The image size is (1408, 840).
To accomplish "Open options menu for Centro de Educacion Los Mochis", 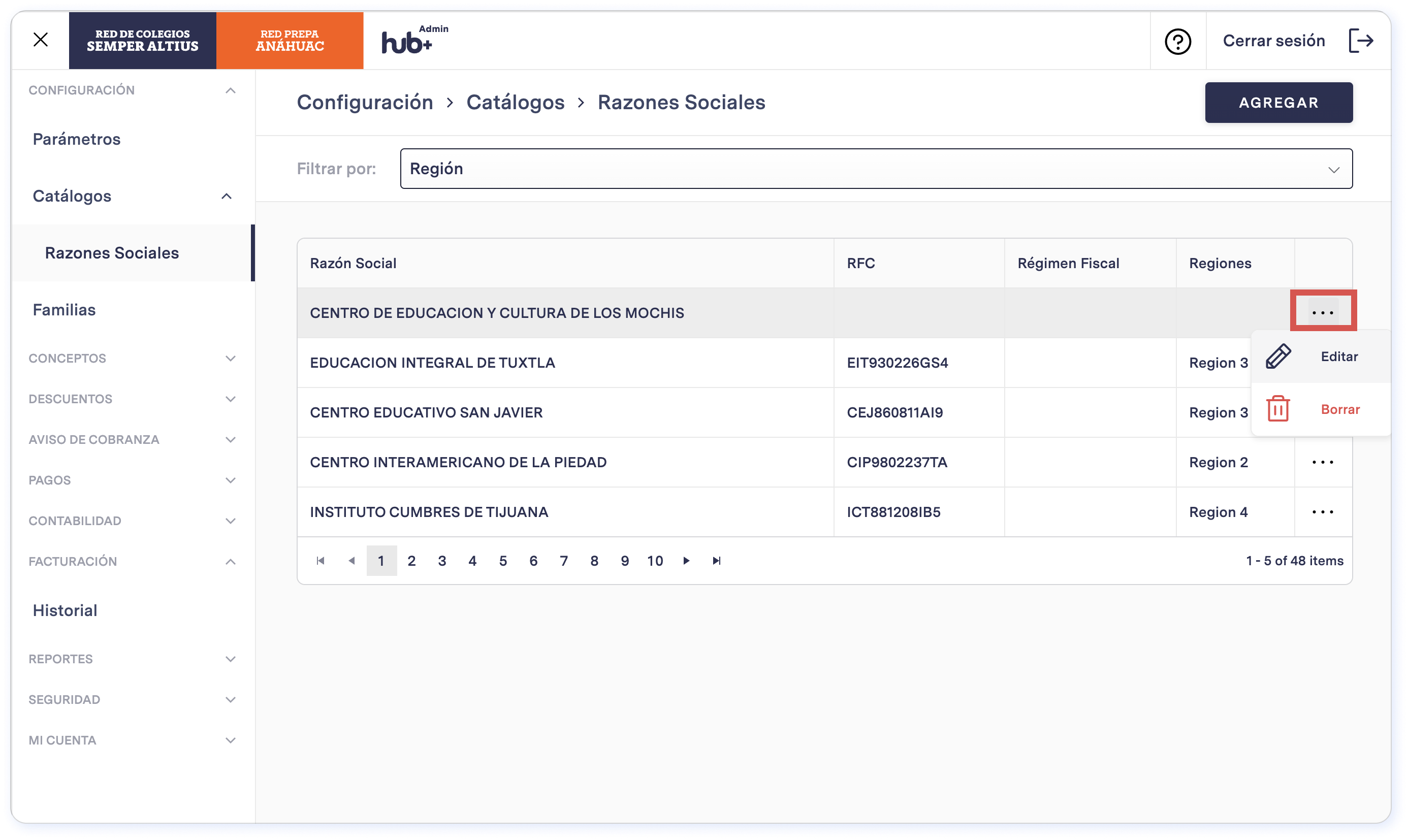I will [1323, 312].
